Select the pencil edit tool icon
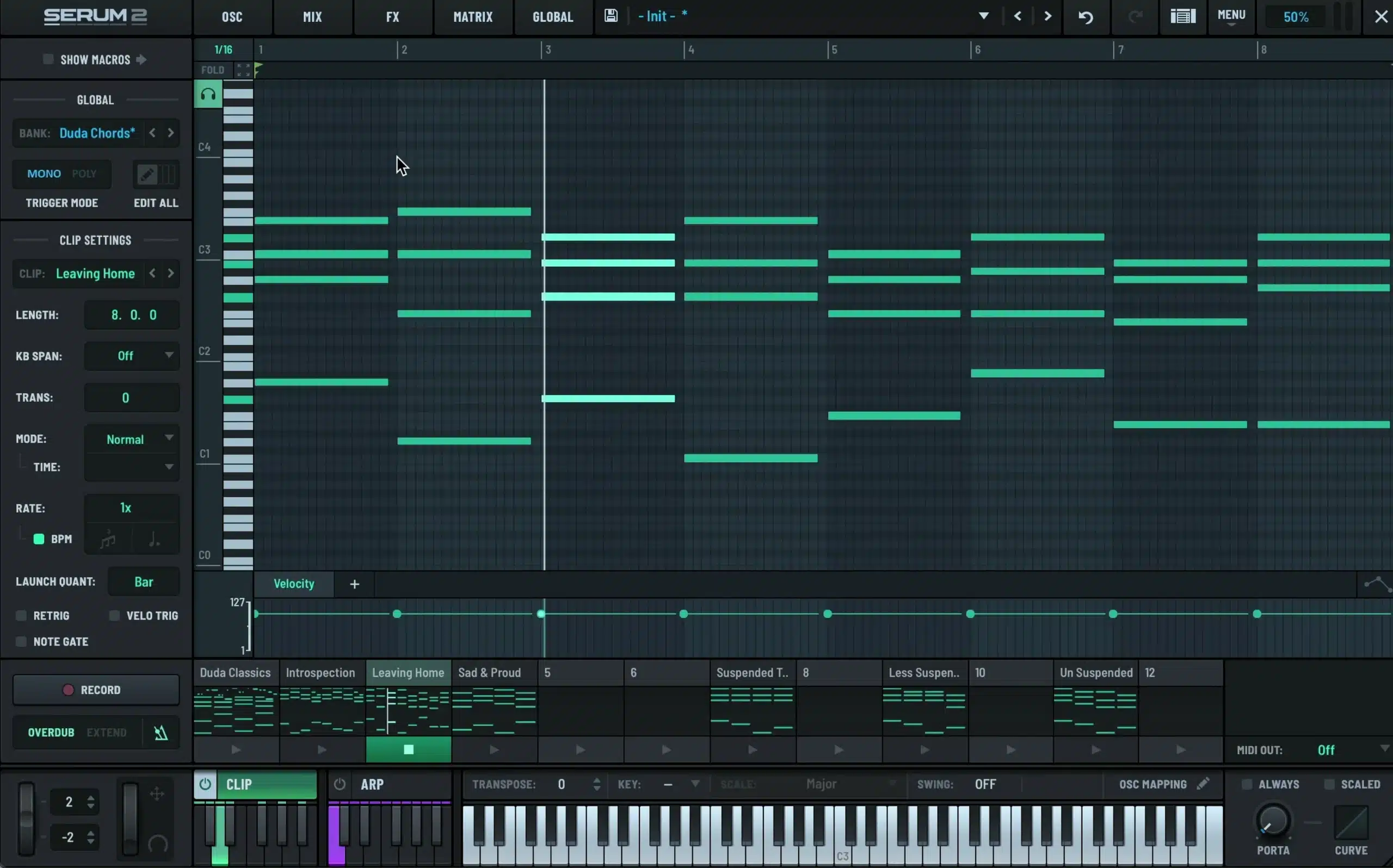The width and height of the screenshot is (1393, 868). (146, 174)
